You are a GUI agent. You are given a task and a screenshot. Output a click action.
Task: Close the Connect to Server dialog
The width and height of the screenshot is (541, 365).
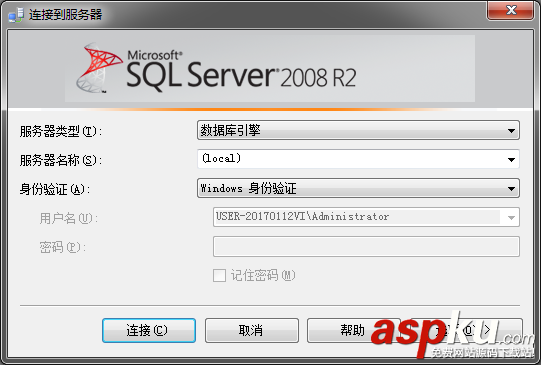tap(511, 10)
